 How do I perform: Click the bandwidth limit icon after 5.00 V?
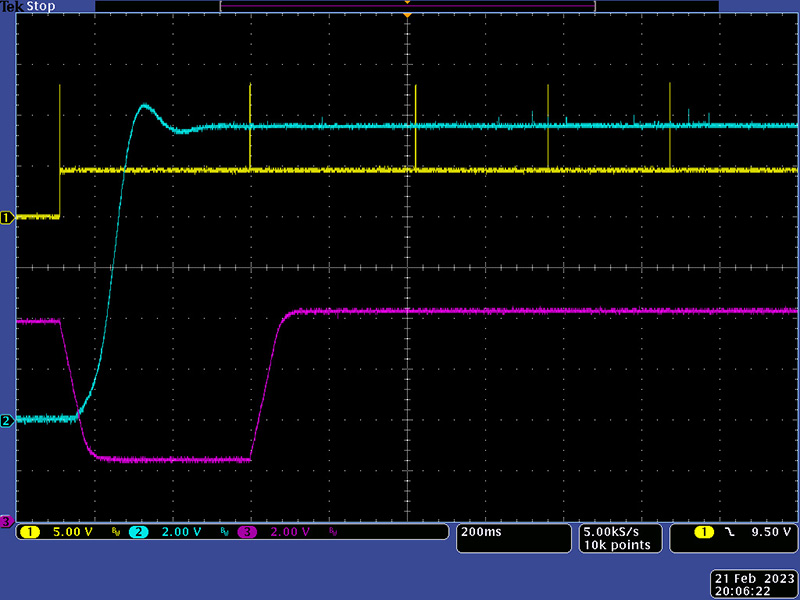115,532
